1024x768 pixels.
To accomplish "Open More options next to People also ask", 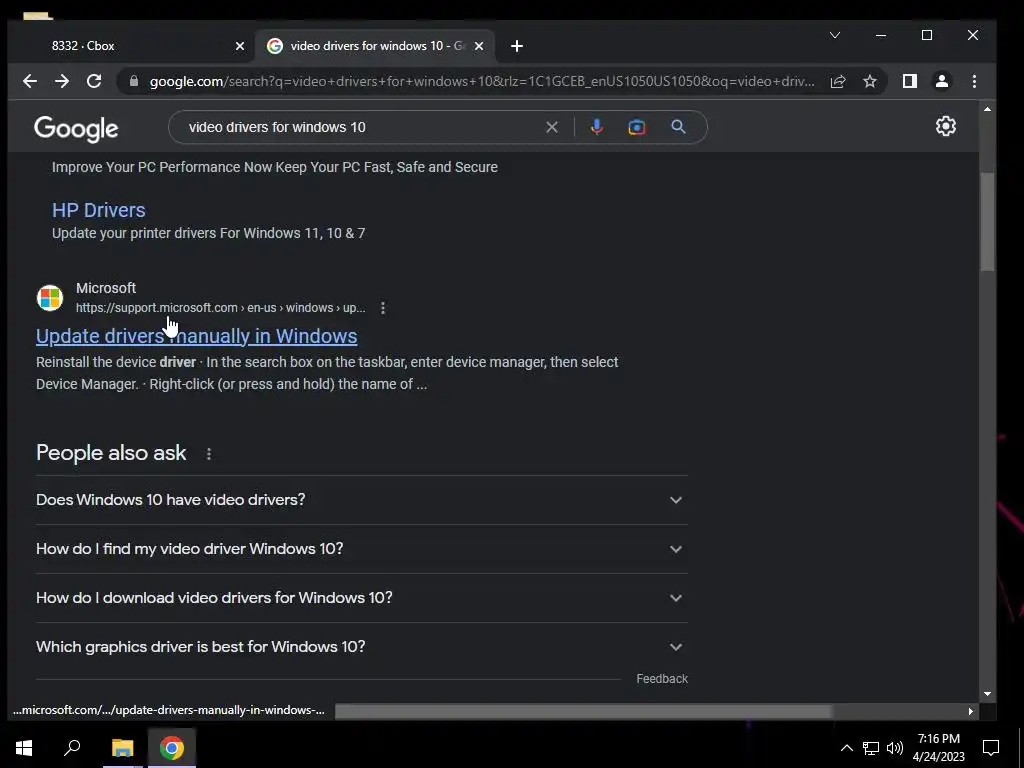I will [x=209, y=453].
